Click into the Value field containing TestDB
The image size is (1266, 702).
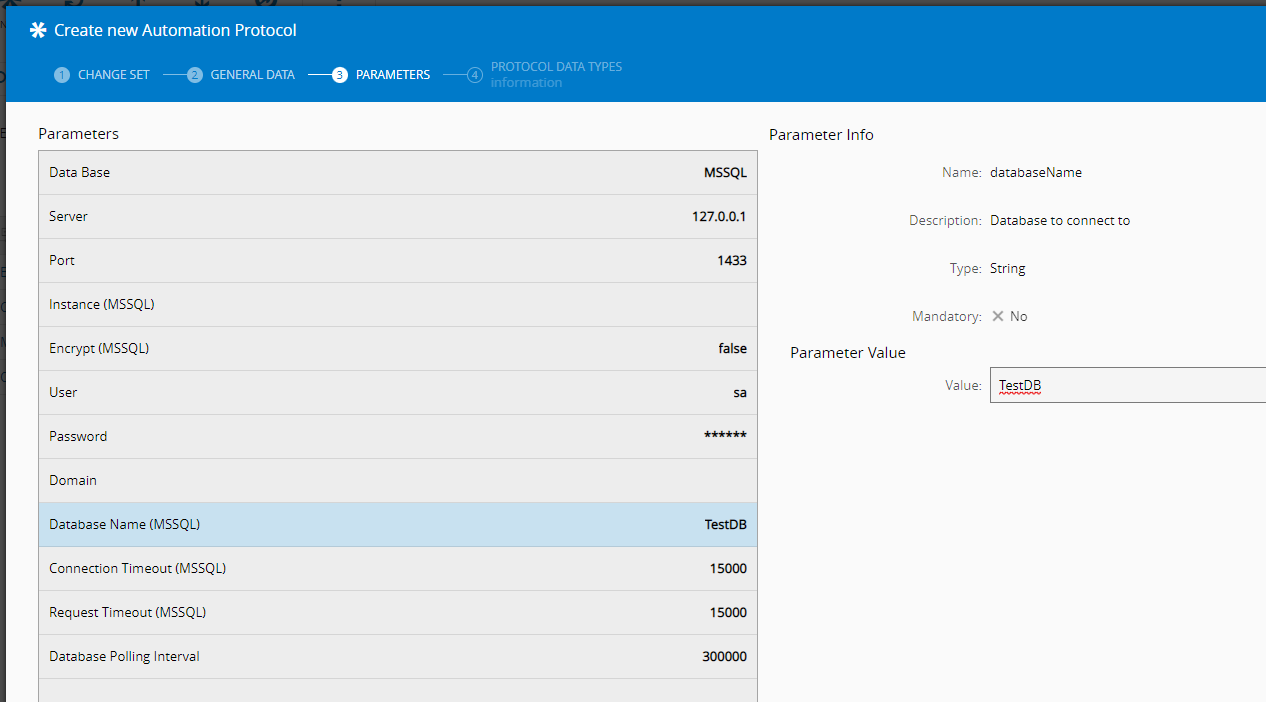tap(1127, 385)
